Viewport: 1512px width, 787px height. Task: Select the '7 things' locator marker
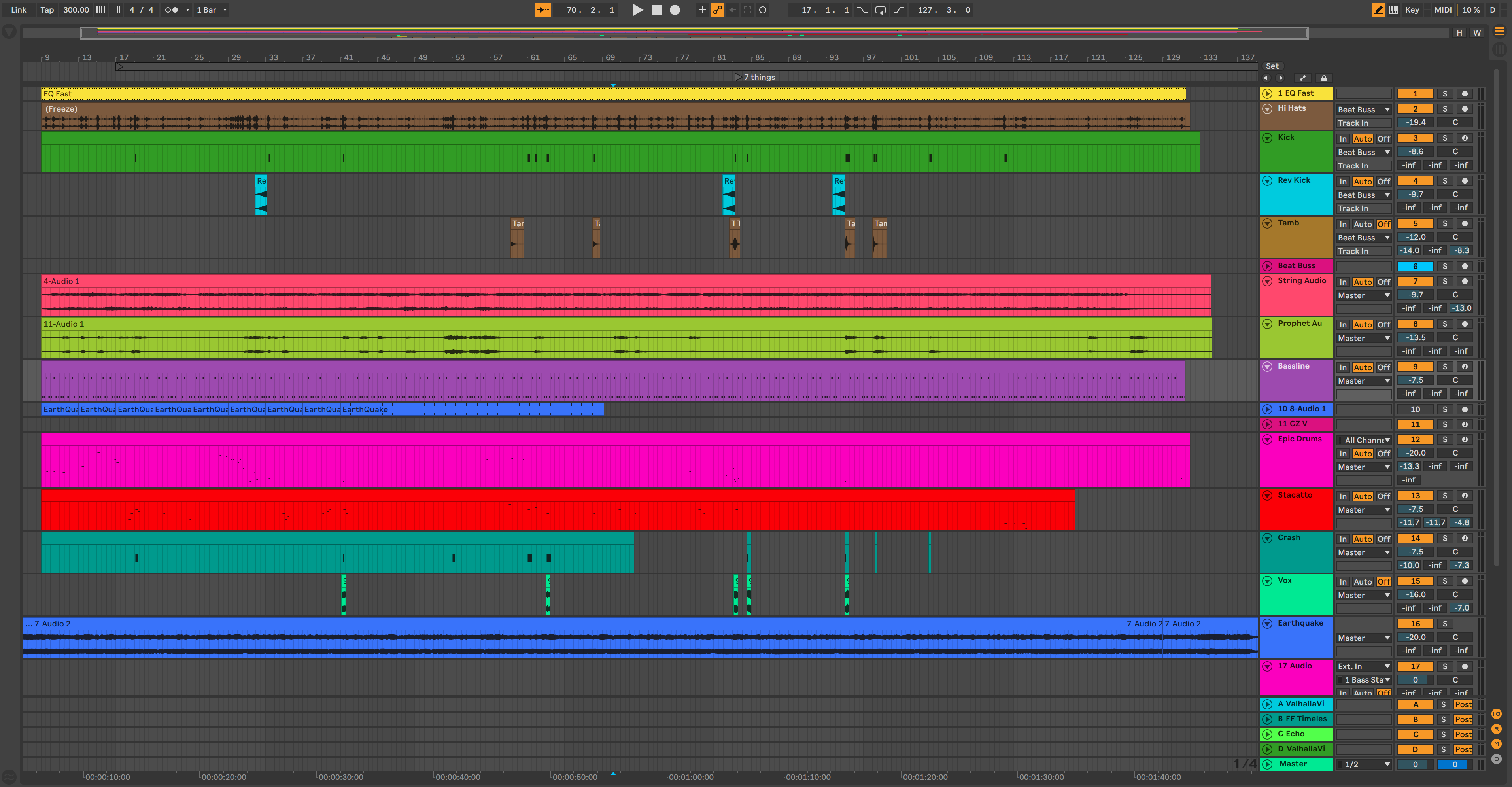coord(738,78)
